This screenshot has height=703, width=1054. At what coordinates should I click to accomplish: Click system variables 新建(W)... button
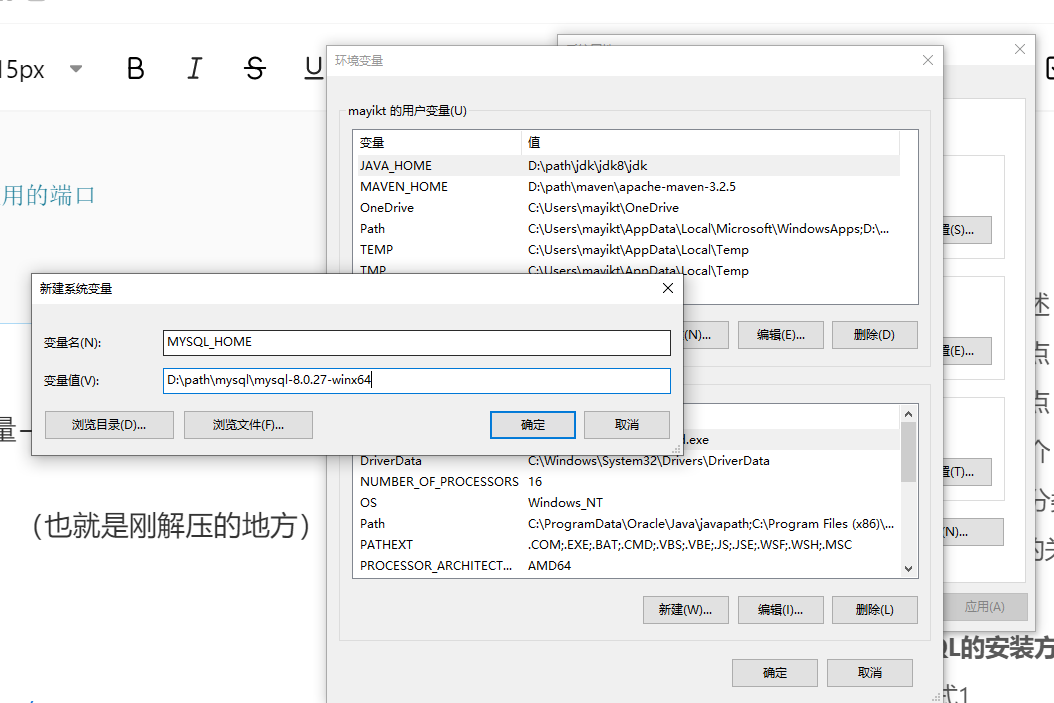pyautogui.click(x=686, y=610)
